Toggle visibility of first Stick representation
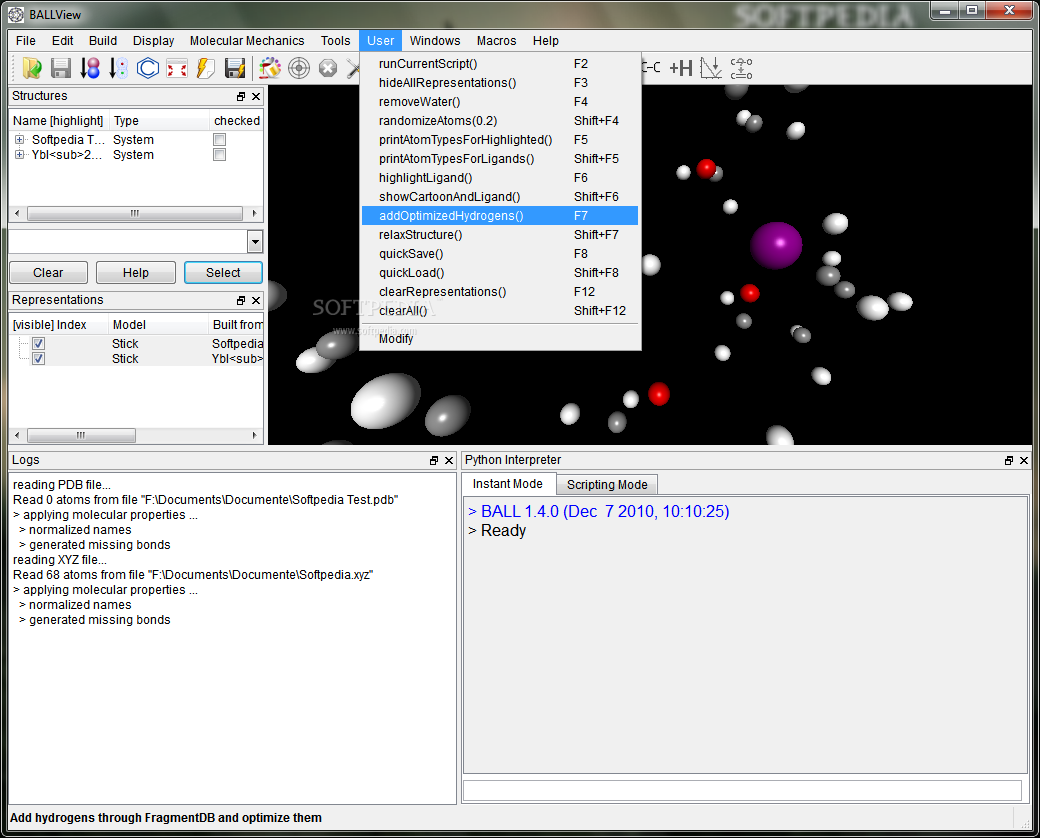Image resolution: width=1040 pixels, height=838 pixels. pyautogui.click(x=38, y=344)
